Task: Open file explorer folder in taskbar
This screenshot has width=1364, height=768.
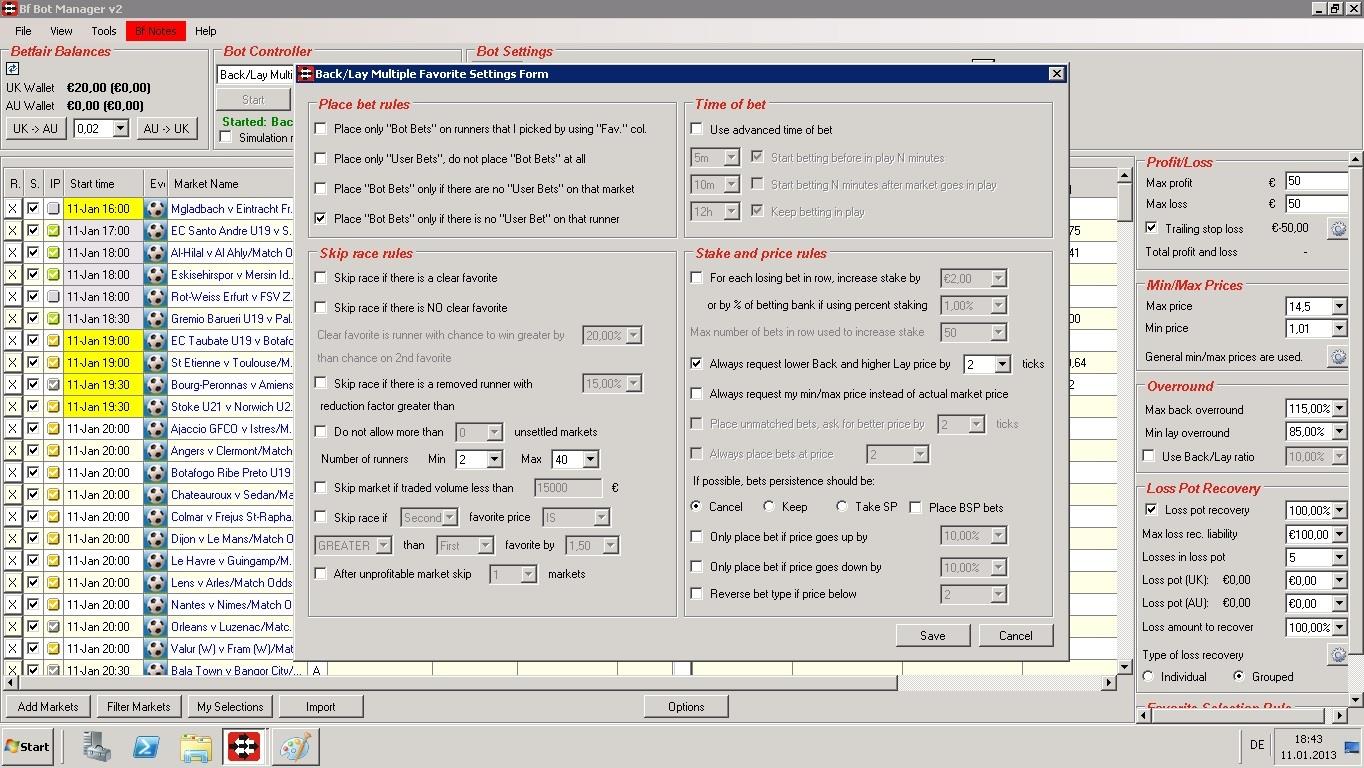Action: (195, 746)
